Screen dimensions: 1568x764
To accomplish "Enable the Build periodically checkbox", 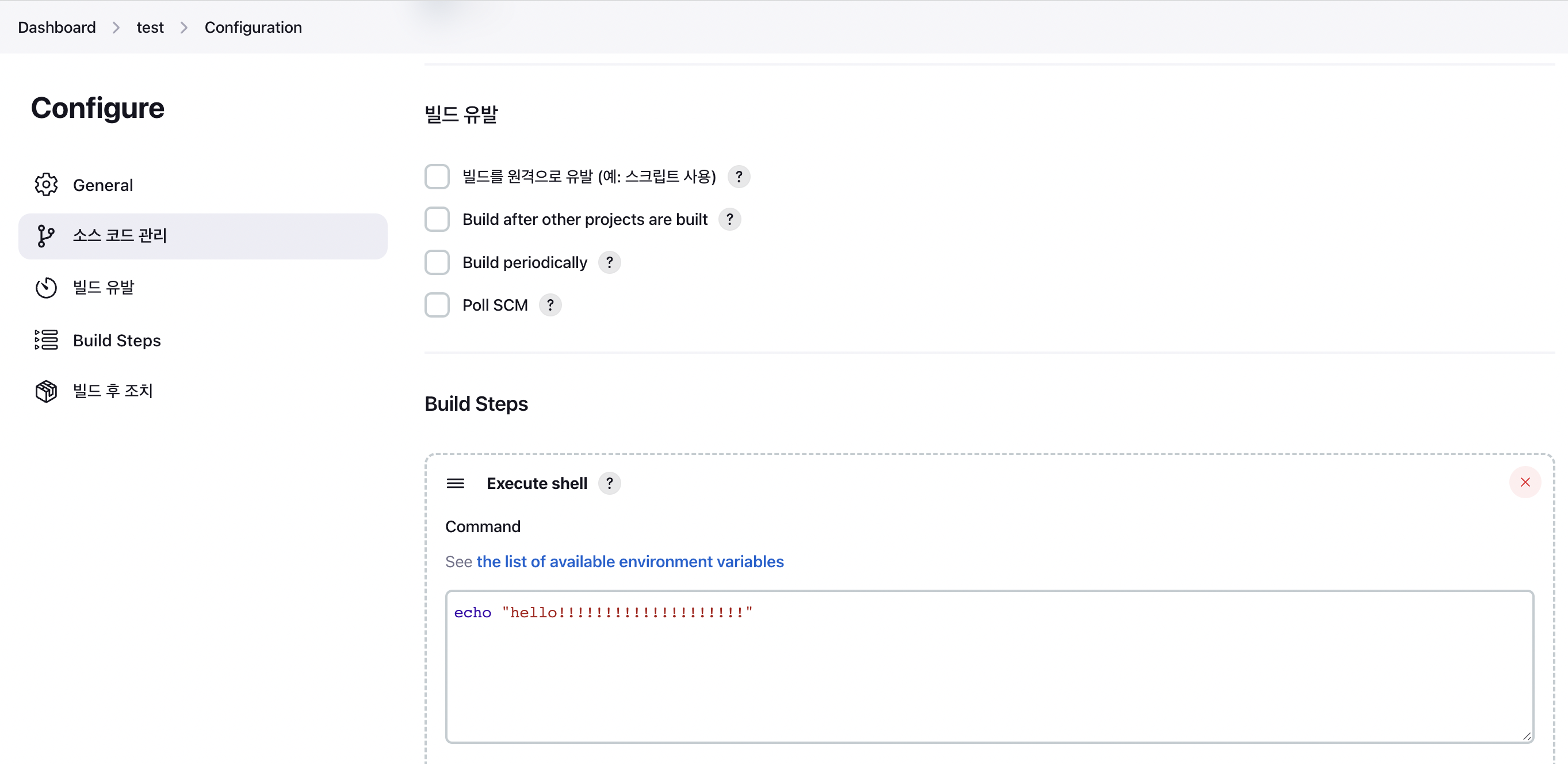I will [437, 262].
